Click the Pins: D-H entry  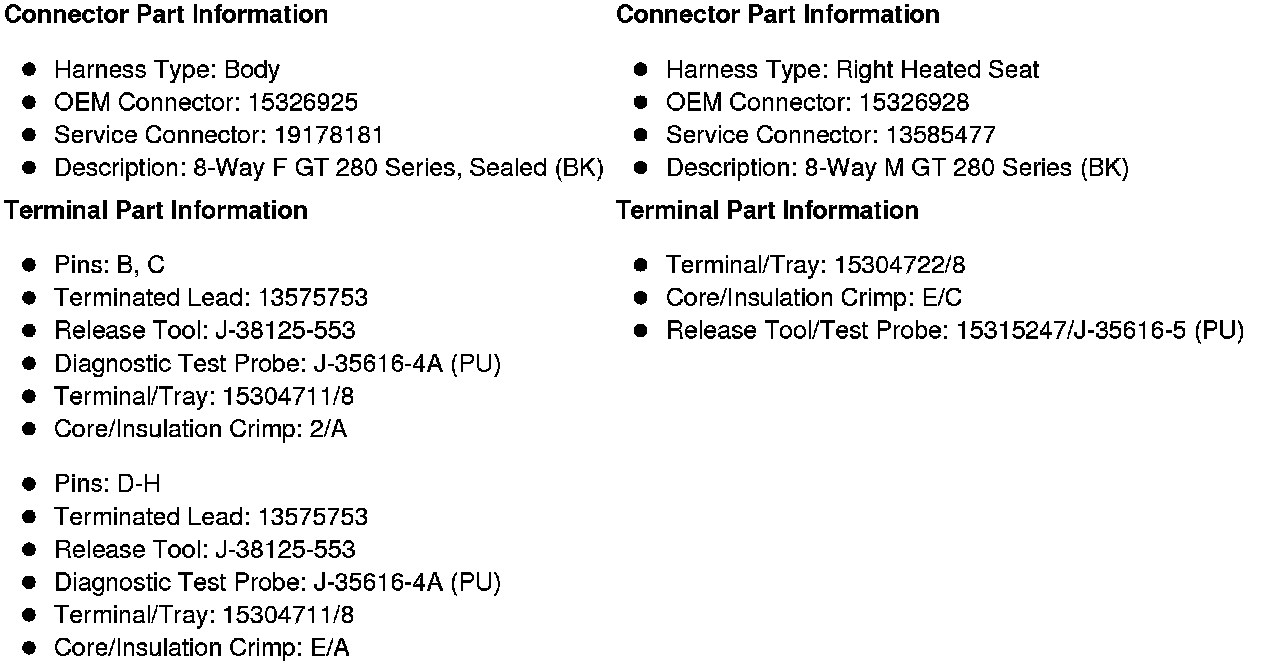point(107,484)
